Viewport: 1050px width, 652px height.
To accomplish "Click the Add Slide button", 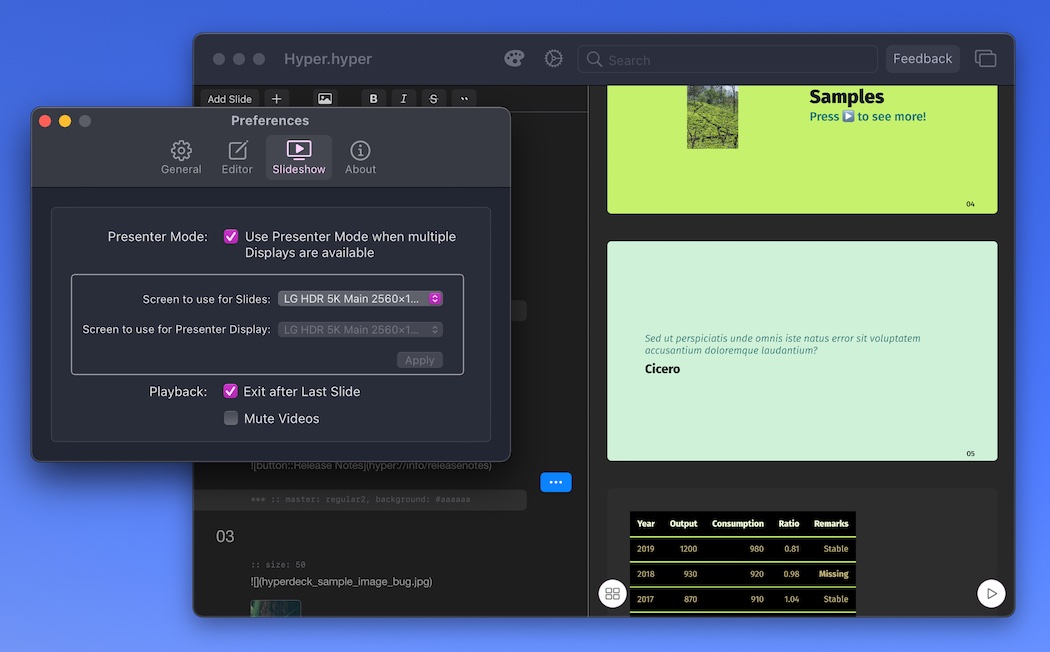I will click(230, 98).
